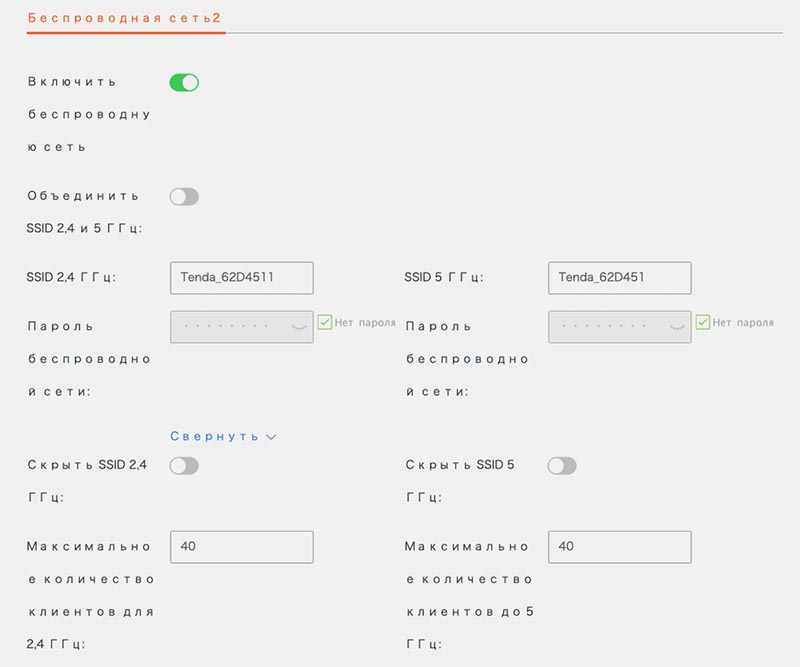The image size is (800, 667).
Task: Click the 'Объединить SSID 2,4 и 5 ГГц:' label
Action: tap(85, 212)
